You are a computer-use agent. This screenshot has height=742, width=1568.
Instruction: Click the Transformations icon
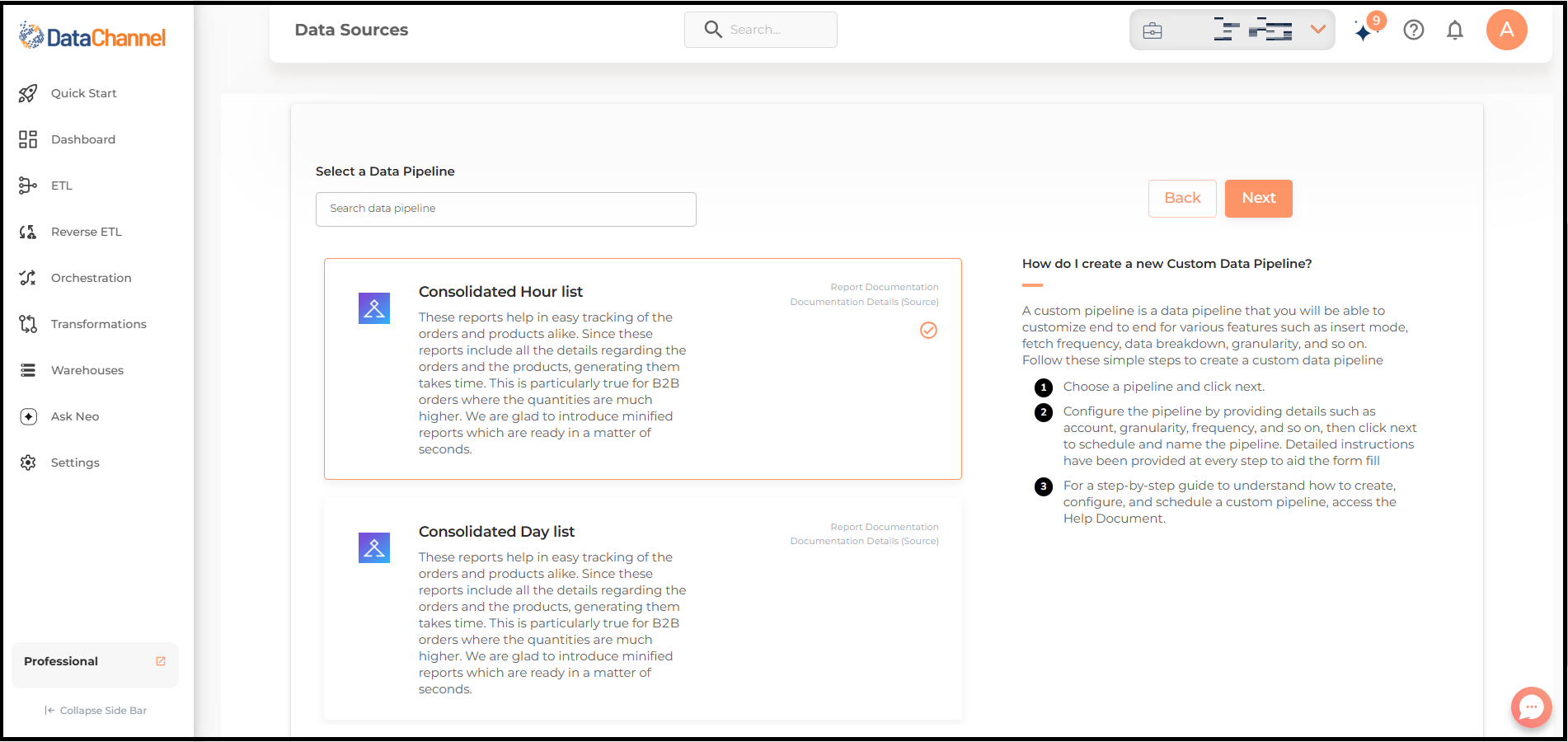[28, 324]
